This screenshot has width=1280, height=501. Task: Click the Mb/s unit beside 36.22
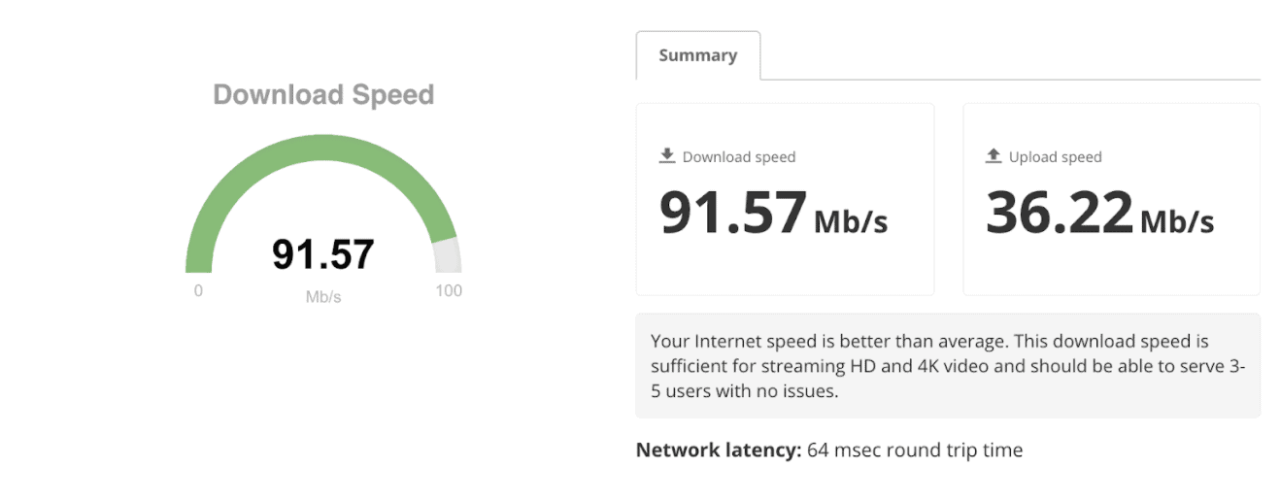coord(1177,222)
